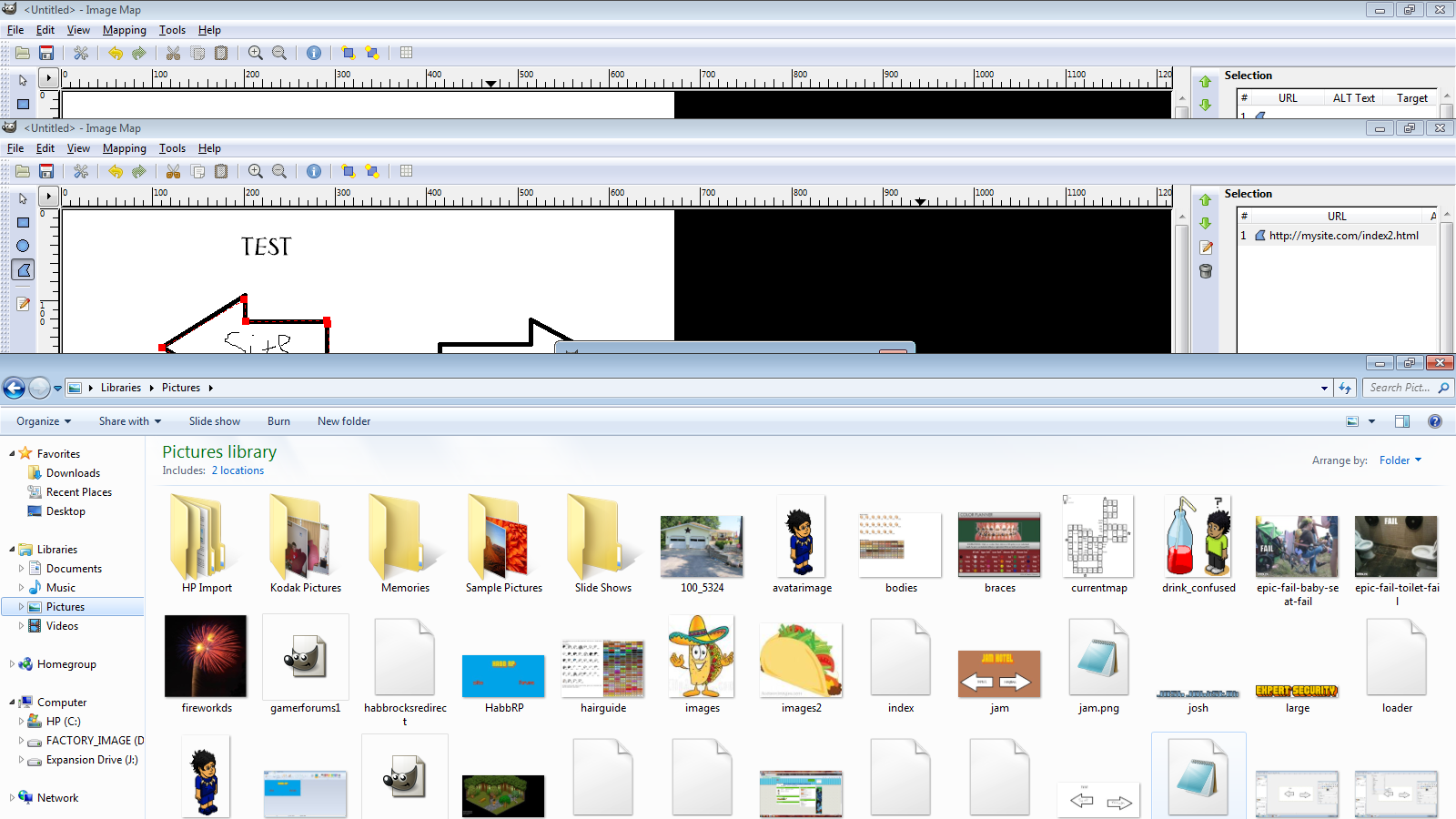
Task: Collapse the Favorites tree section
Action: pyautogui.click(x=12, y=453)
